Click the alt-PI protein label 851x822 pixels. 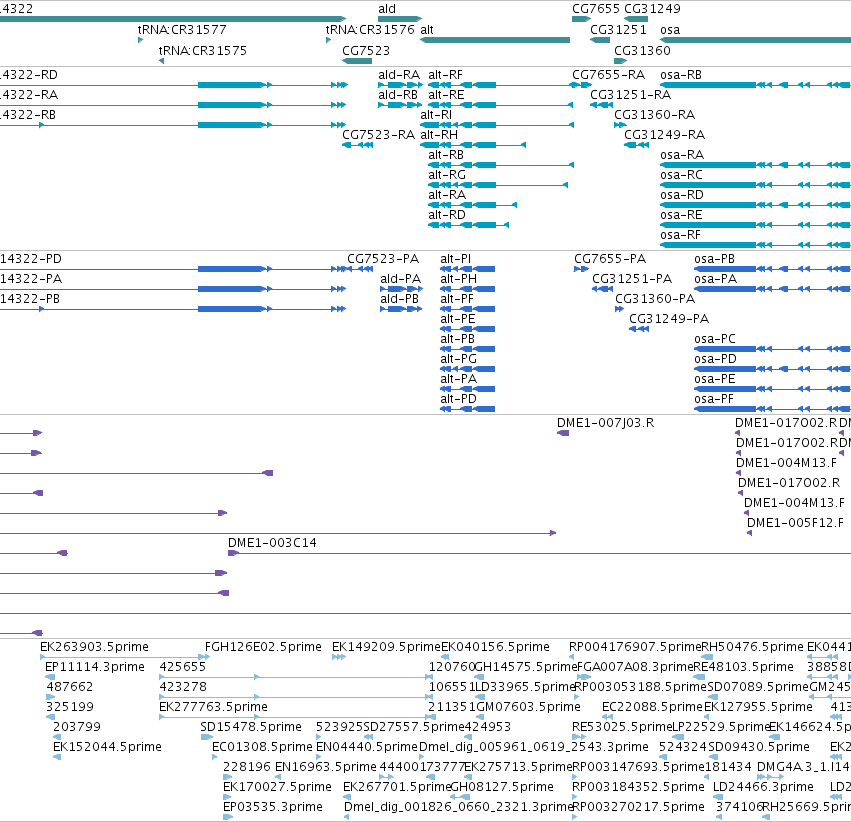point(455,259)
